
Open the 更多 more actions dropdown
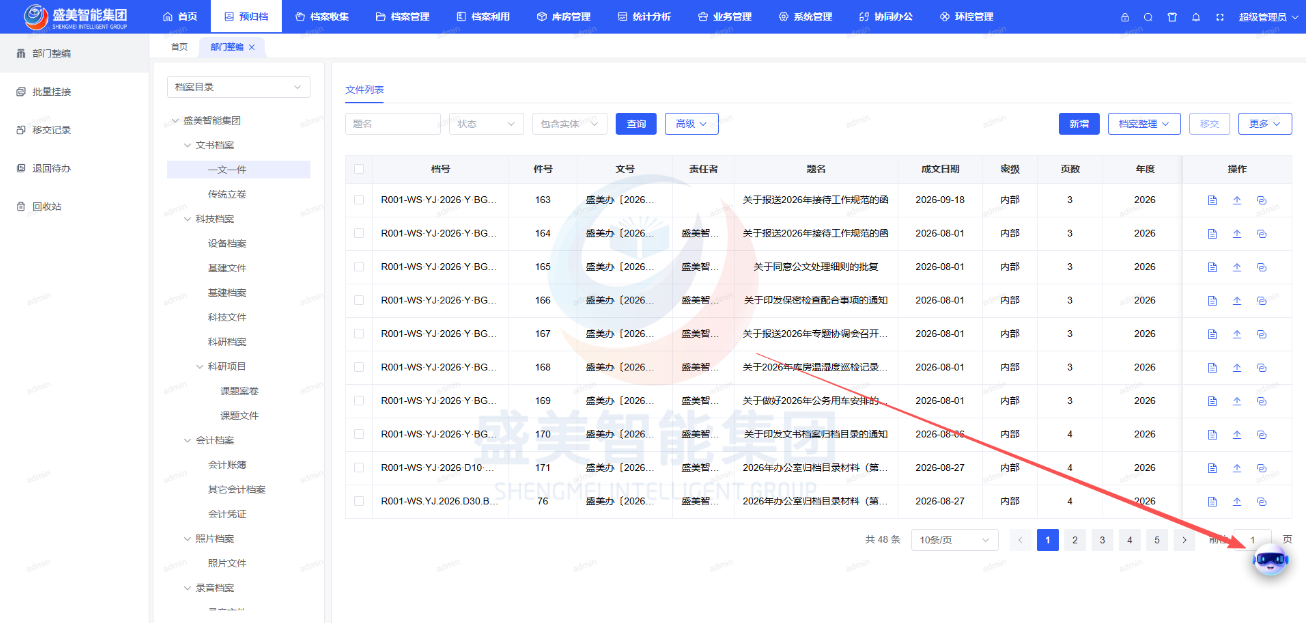click(1265, 124)
